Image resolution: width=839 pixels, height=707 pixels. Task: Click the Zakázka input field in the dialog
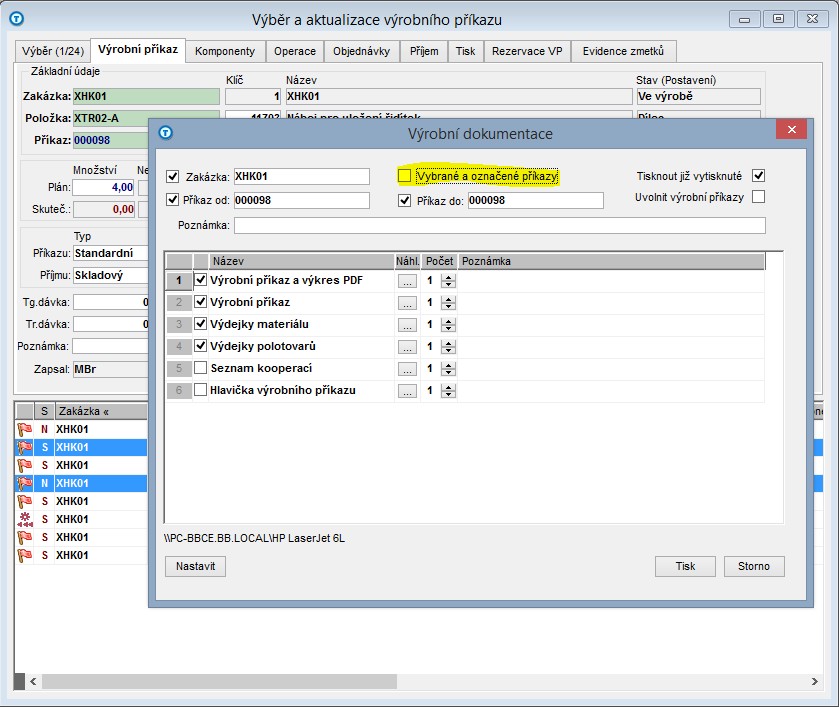[x=302, y=176]
